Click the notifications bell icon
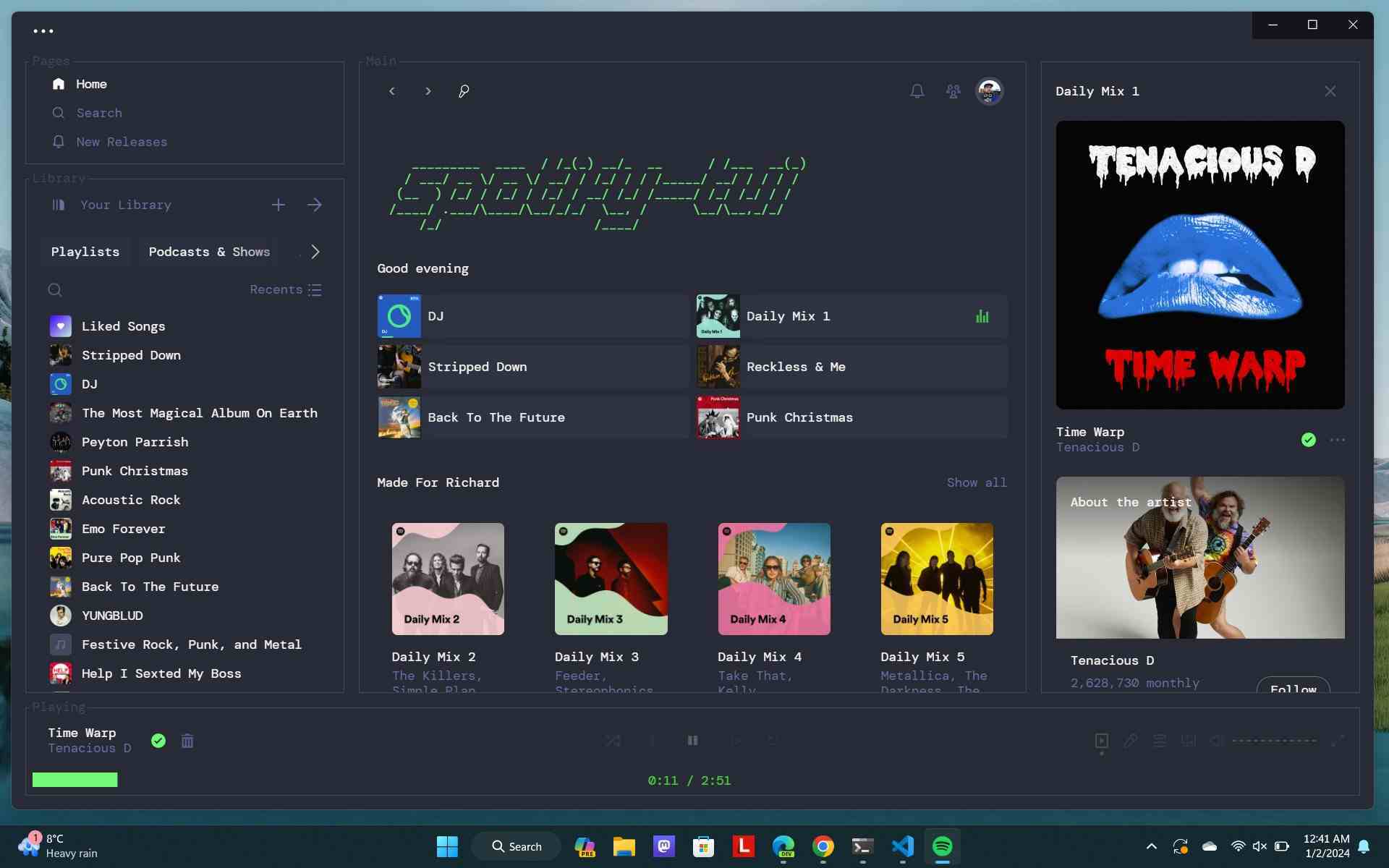The width and height of the screenshot is (1389, 868). pos(917,92)
